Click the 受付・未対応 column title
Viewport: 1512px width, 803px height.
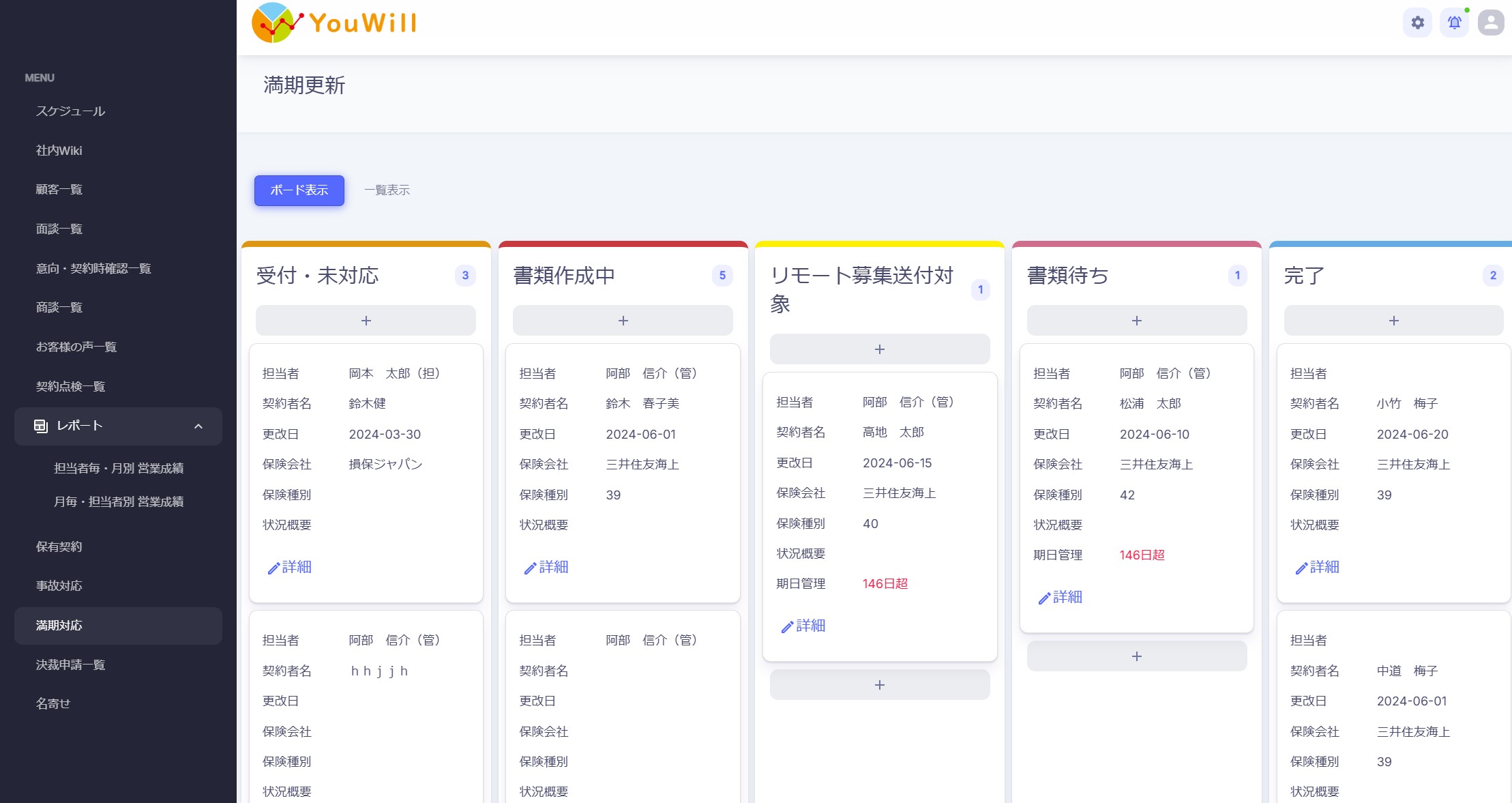[317, 276]
